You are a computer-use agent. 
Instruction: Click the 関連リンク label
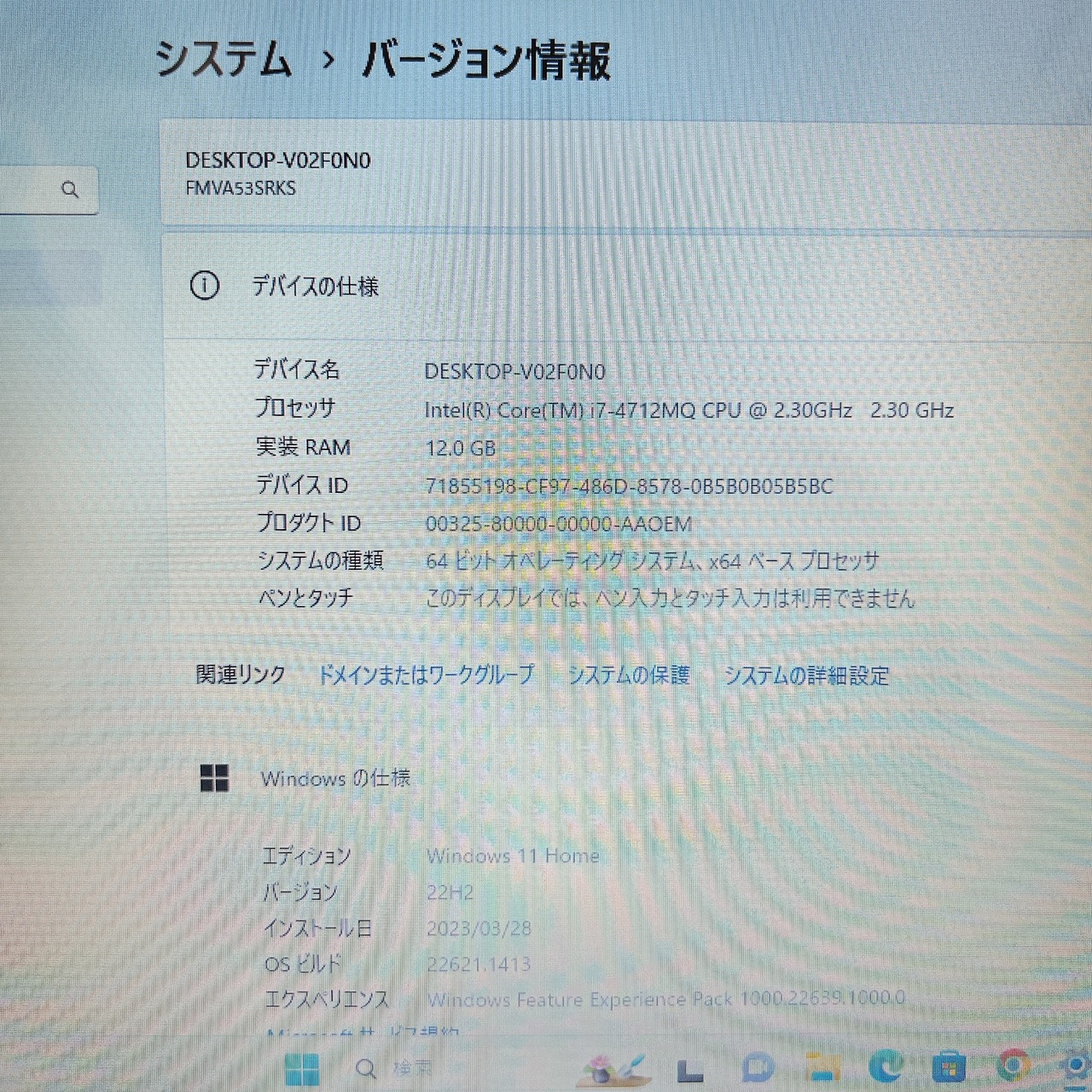241,675
